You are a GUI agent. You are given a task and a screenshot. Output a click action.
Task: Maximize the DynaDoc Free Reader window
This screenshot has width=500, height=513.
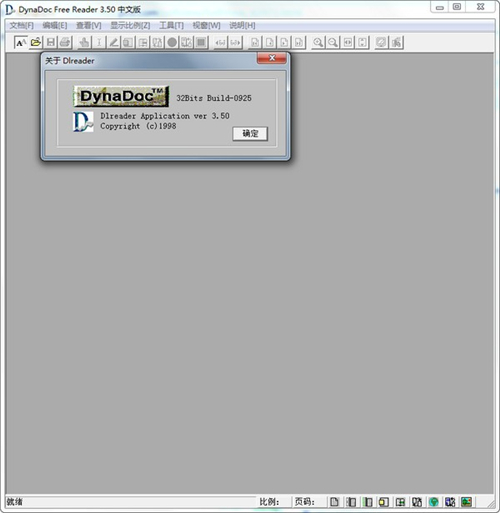click(x=457, y=7)
